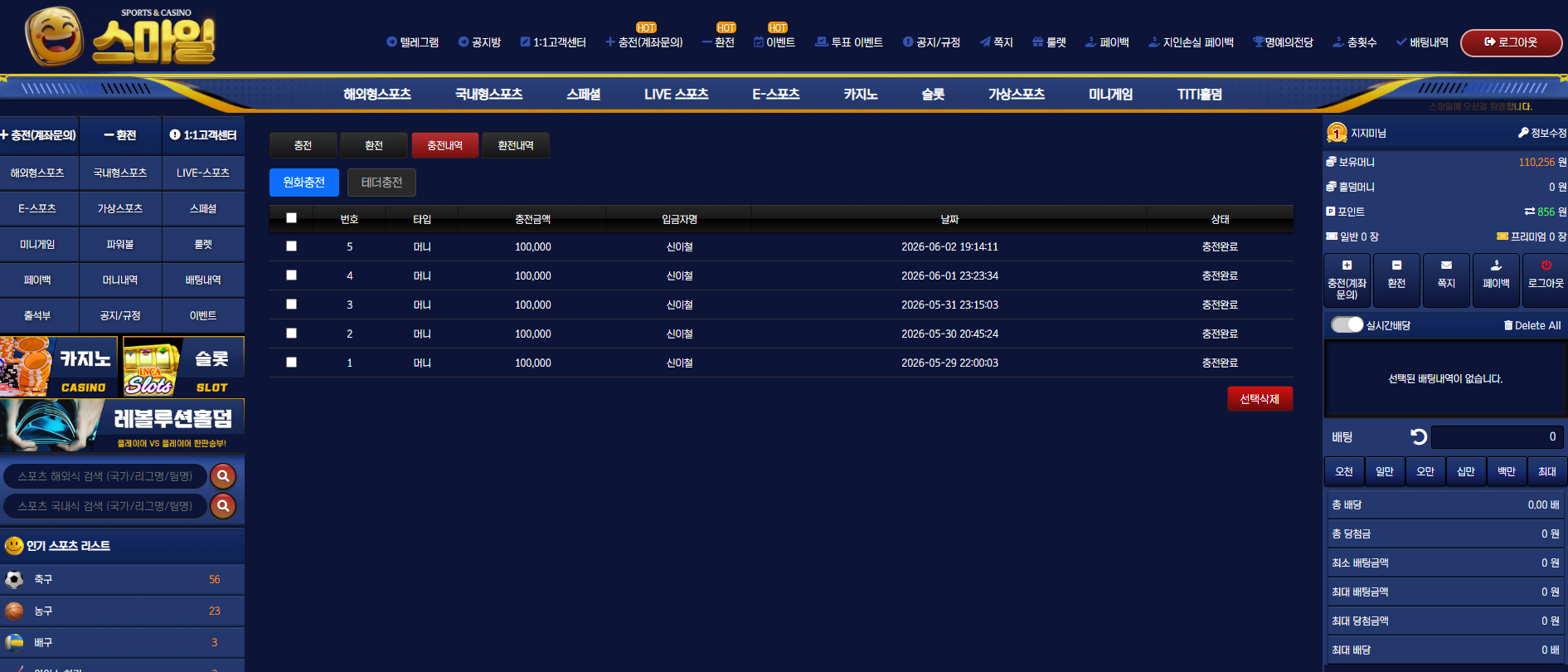
Task: Click the betting amount input field
Action: pyautogui.click(x=1498, y=436)
